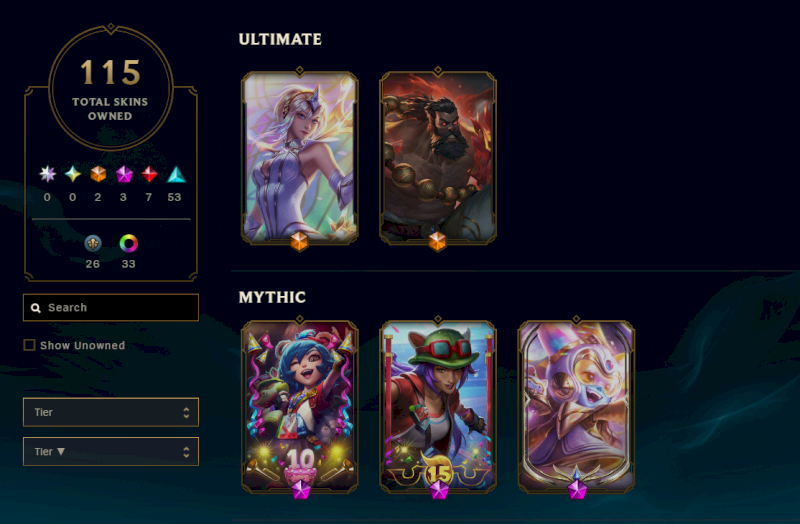Screen dimensions: 800x524
Task: Enable the Show Unowned checkbox
Action: [30, 345]
